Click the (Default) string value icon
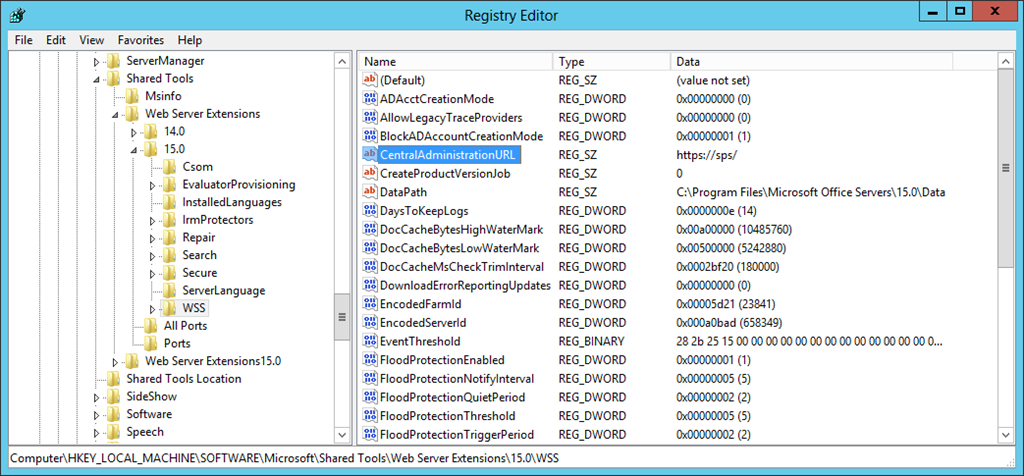This screenshot has width=1024, height=476. click(x=370, y=80)
